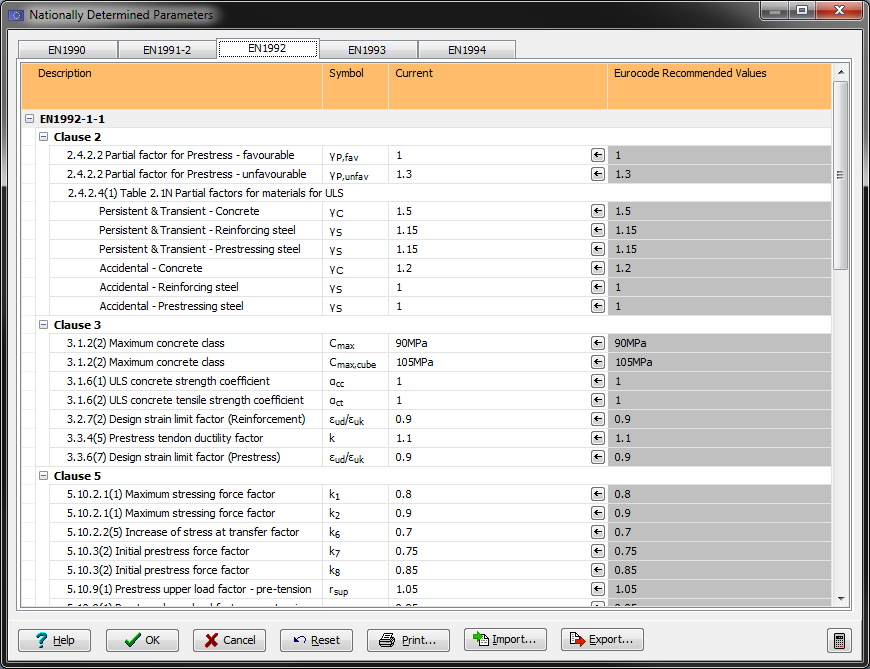
Task: Open the Print... dialog
Action: (x=408, y=640)
